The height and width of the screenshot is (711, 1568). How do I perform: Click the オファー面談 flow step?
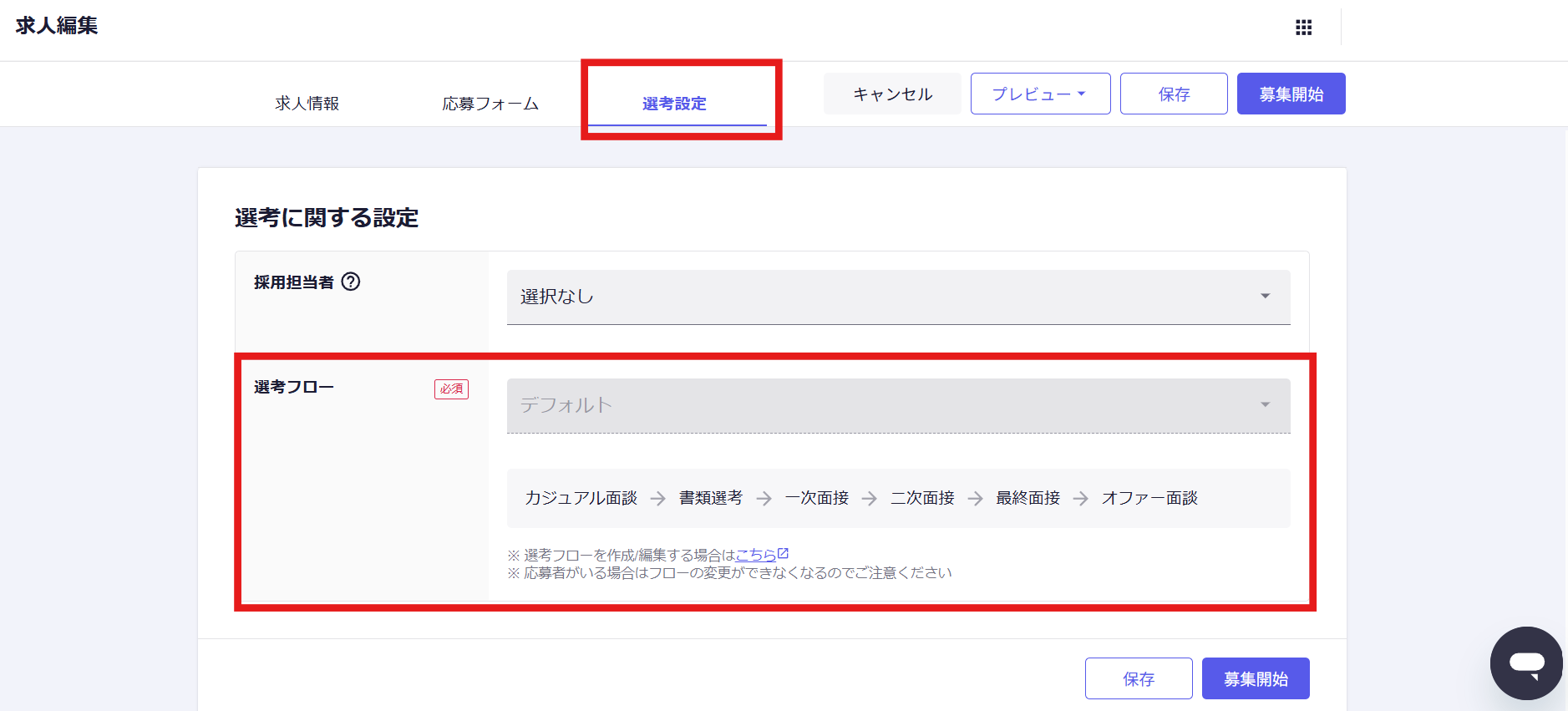point(1149,498)
